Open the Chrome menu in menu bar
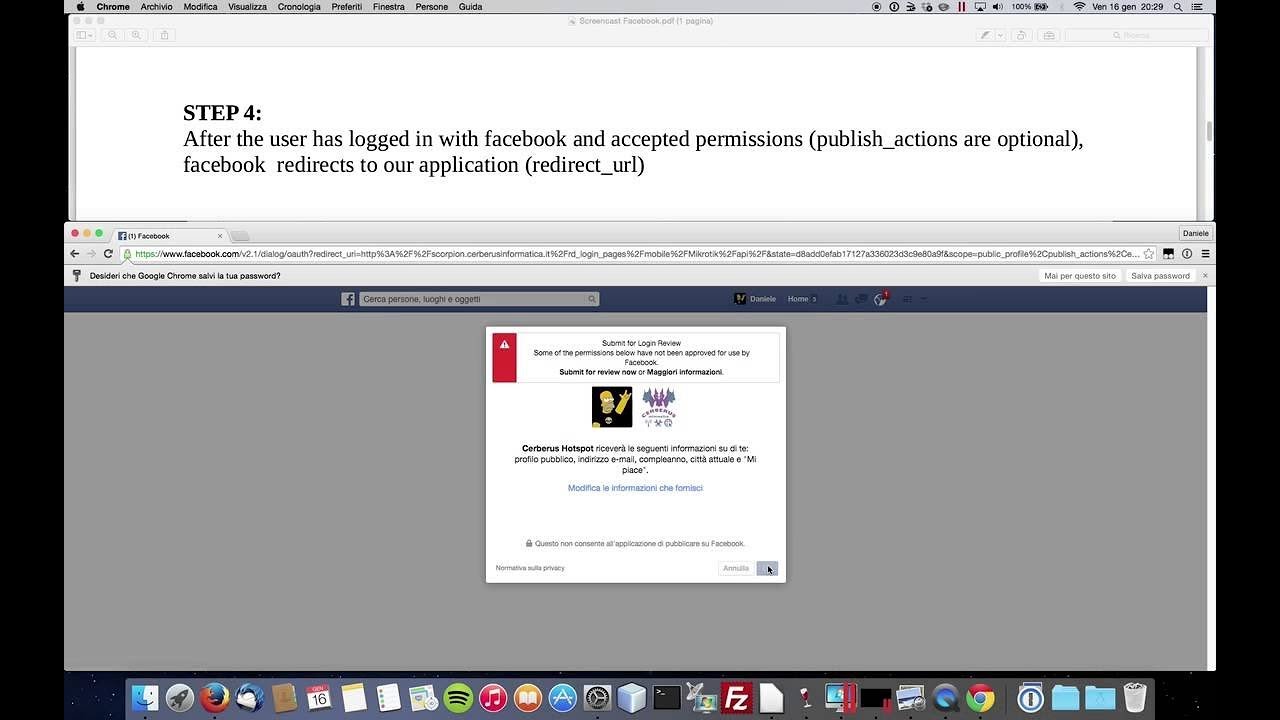Viewport: 1280px width, 720px height. [x=113, y=7]
